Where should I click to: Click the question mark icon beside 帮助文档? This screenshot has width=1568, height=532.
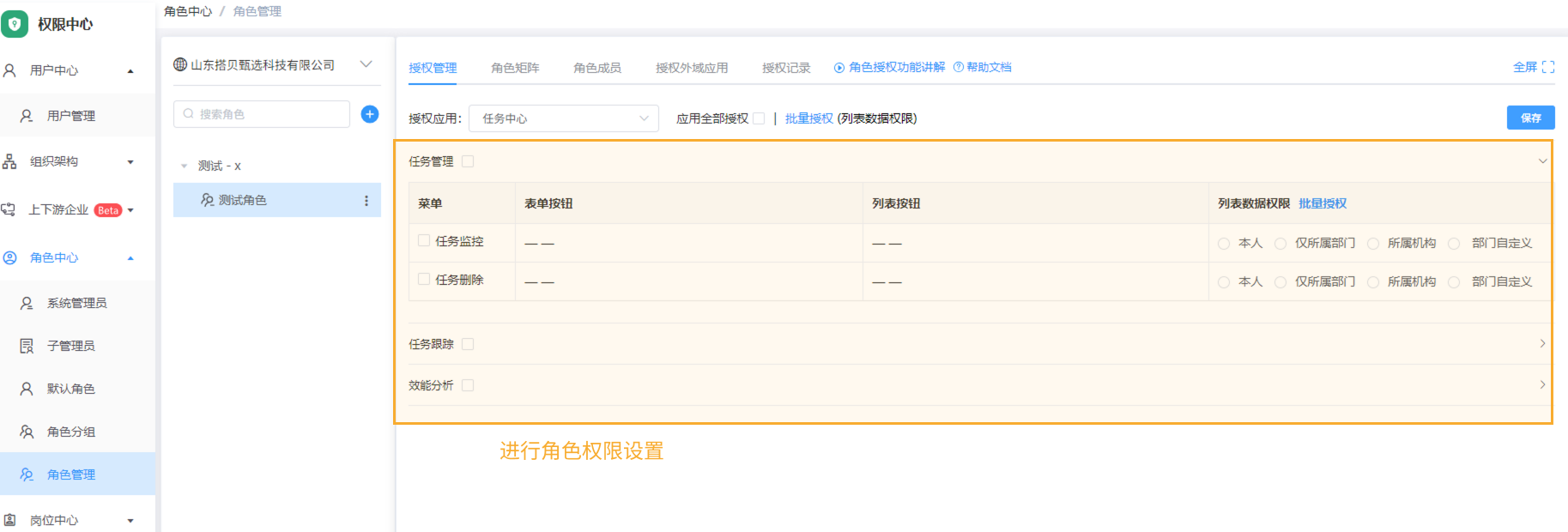[x=959, y=67]
